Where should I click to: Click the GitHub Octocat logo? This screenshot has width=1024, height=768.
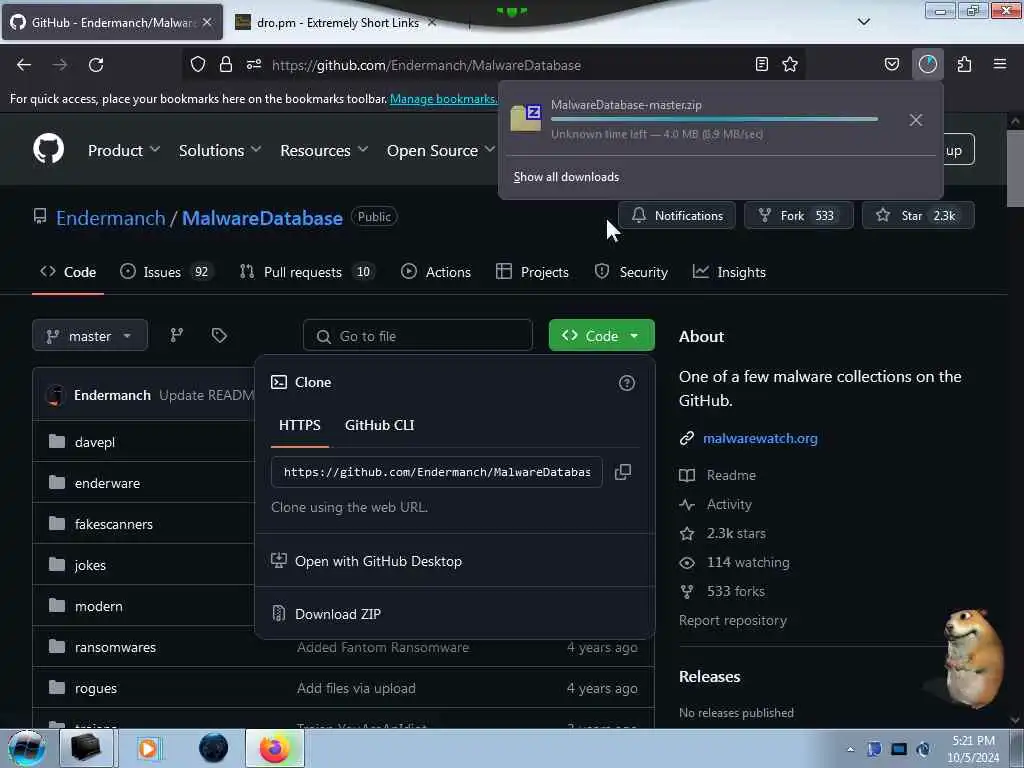[x=49, y=149]
